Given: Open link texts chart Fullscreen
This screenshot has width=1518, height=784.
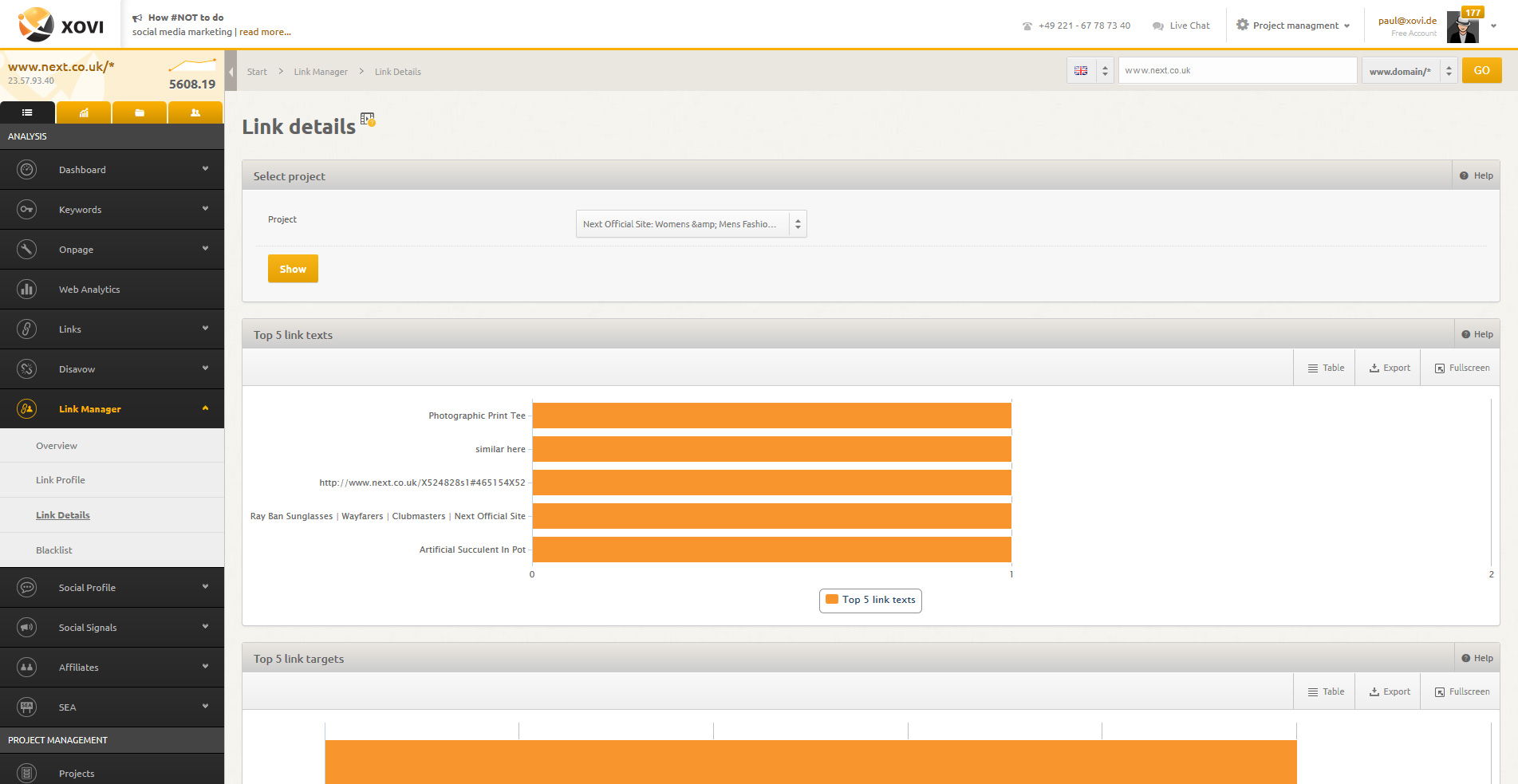Looking at the screenshot, I should (1462, 368).
